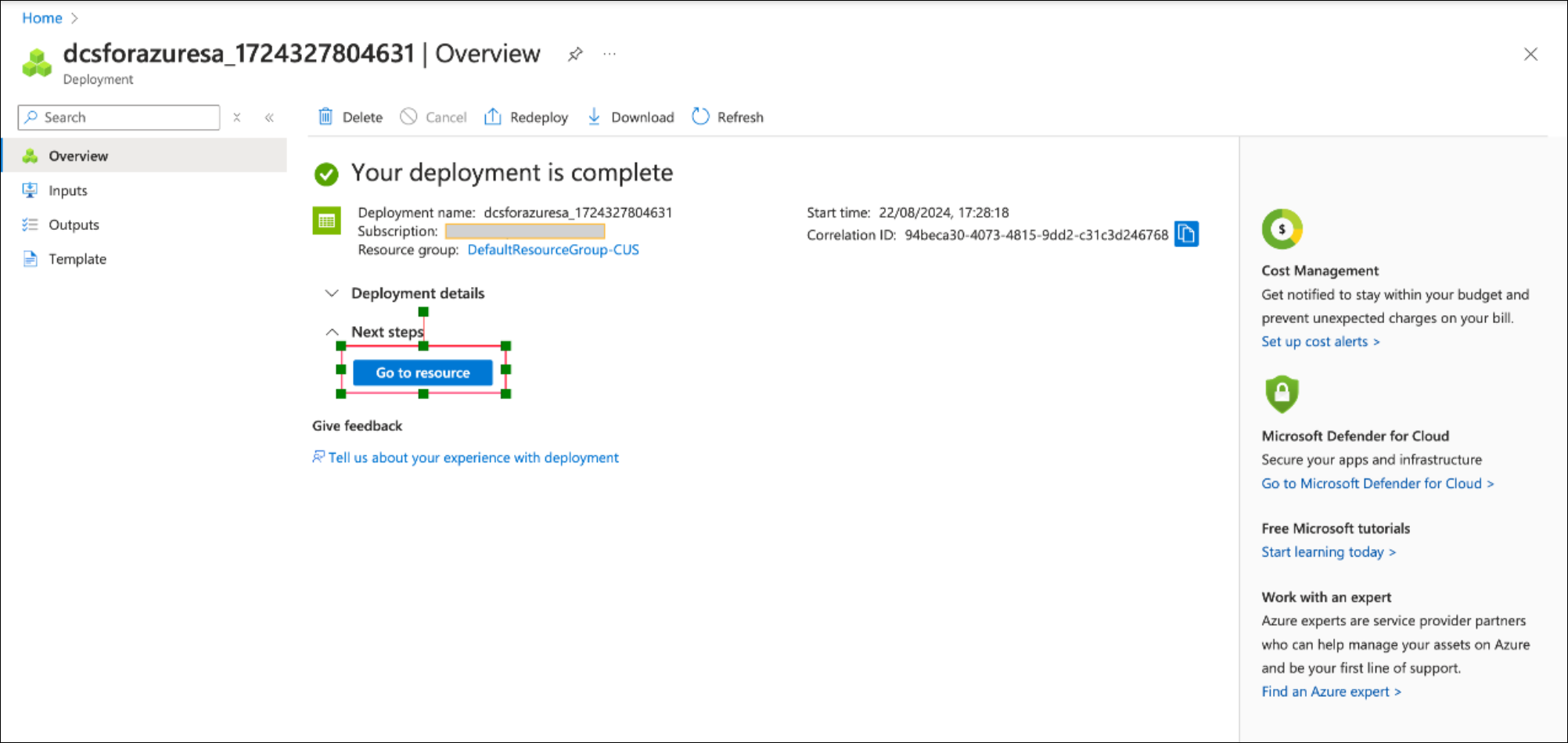Open the more options ellipsis menu
Screen dimensions: 1568x743
[610, 54]
